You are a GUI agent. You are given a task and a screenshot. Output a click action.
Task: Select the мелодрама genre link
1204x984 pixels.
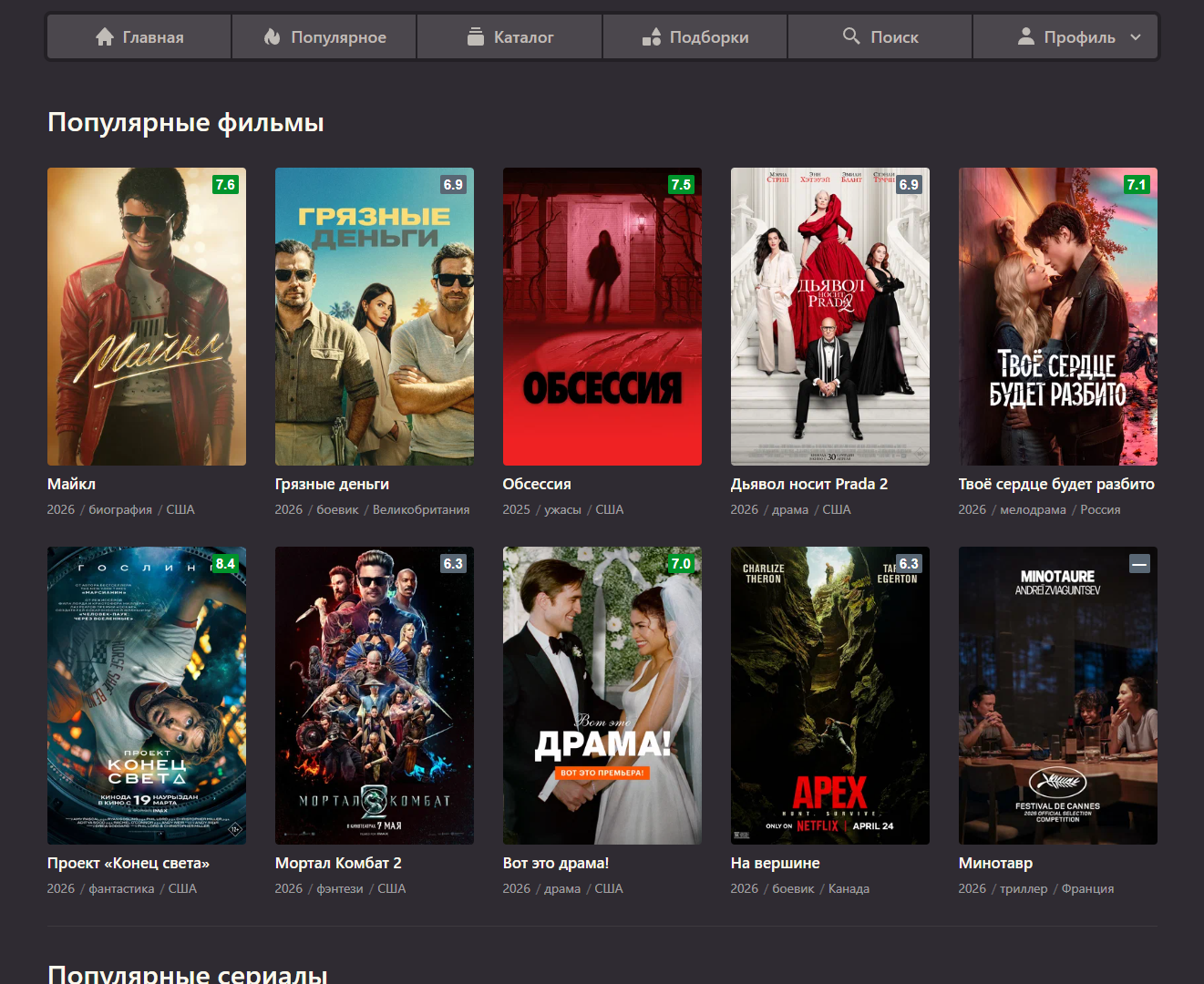pos(1033,509)
